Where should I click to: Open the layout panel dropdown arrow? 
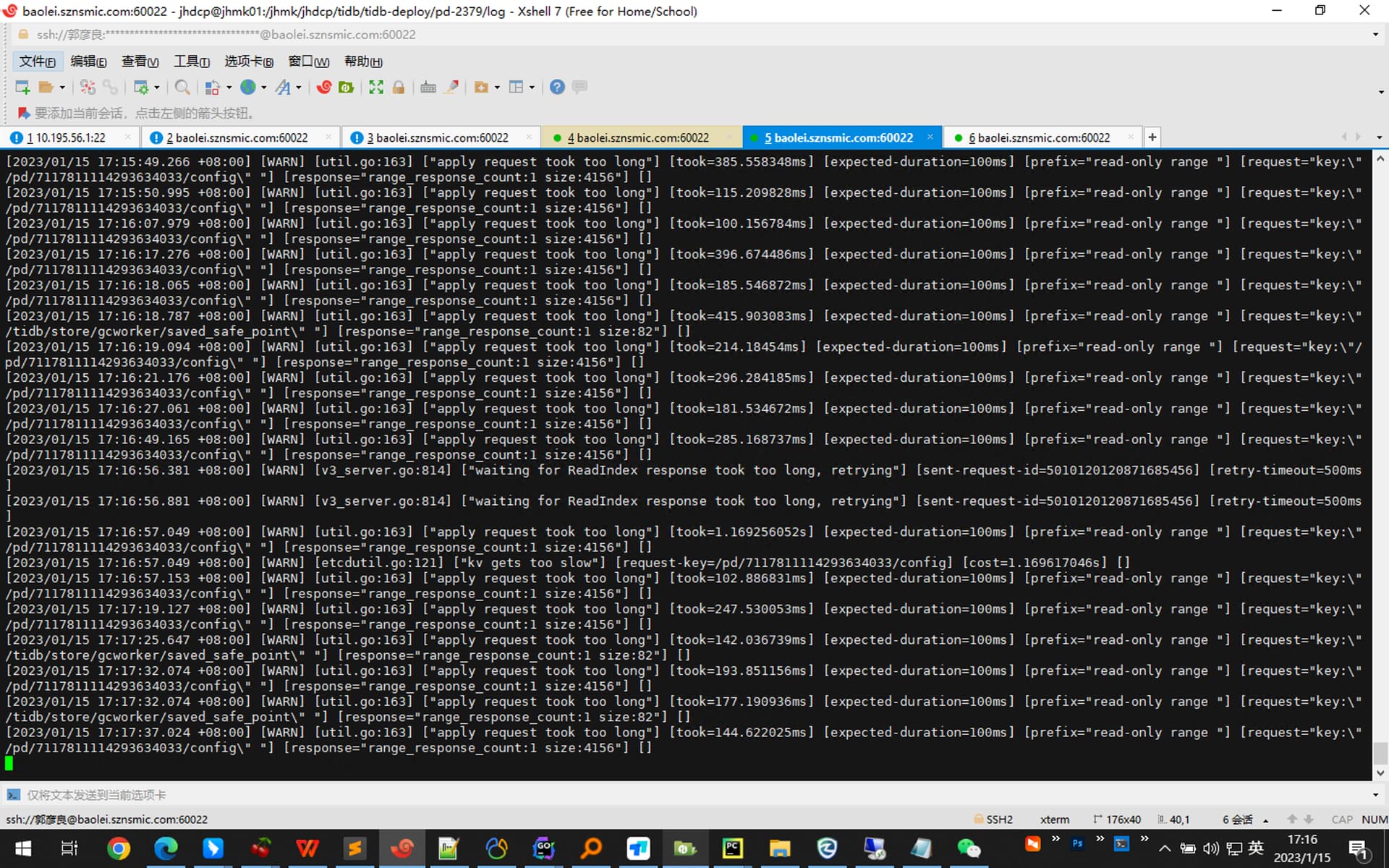[x=532, y=88]
